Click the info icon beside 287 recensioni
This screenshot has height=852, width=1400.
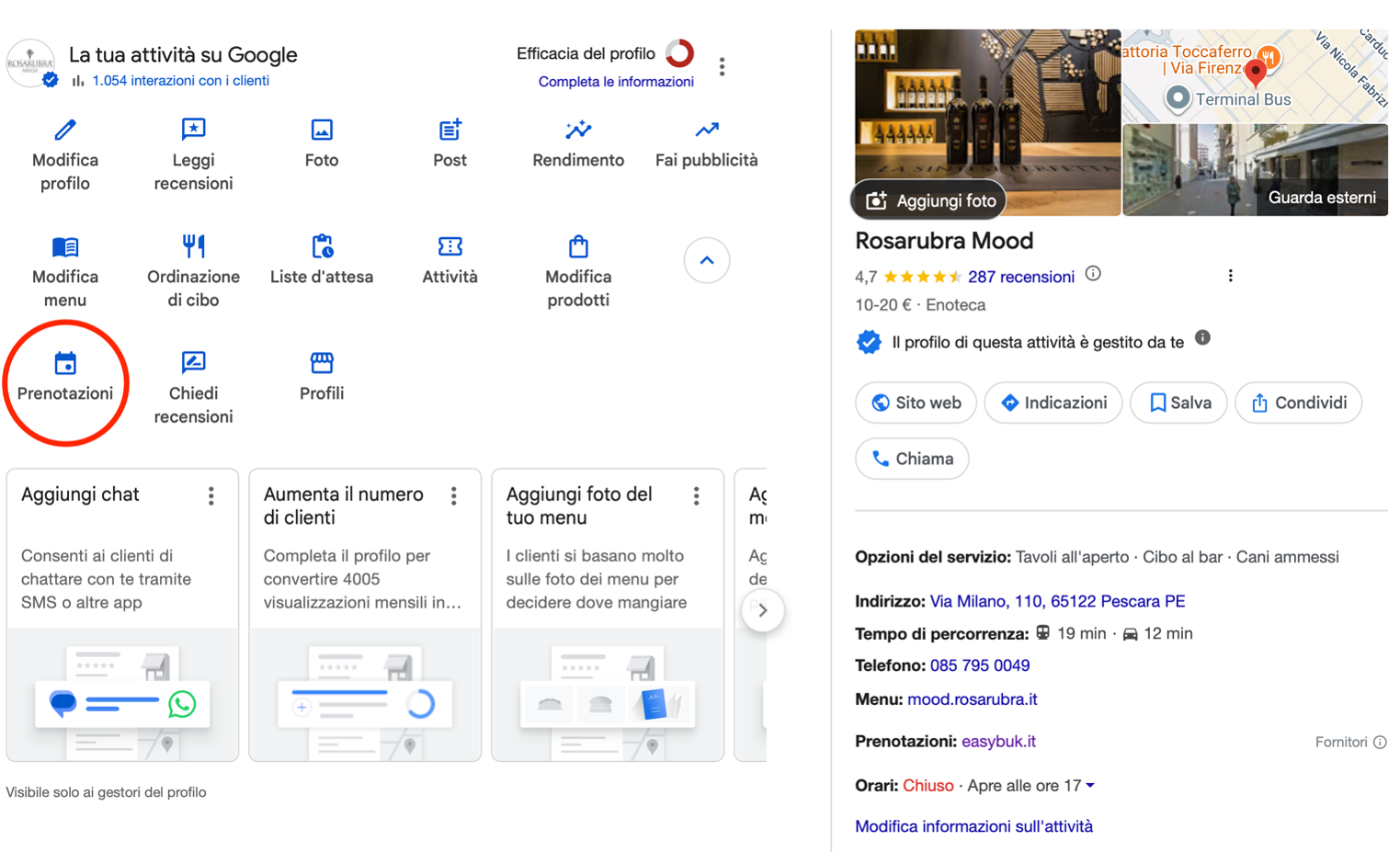1093,274
